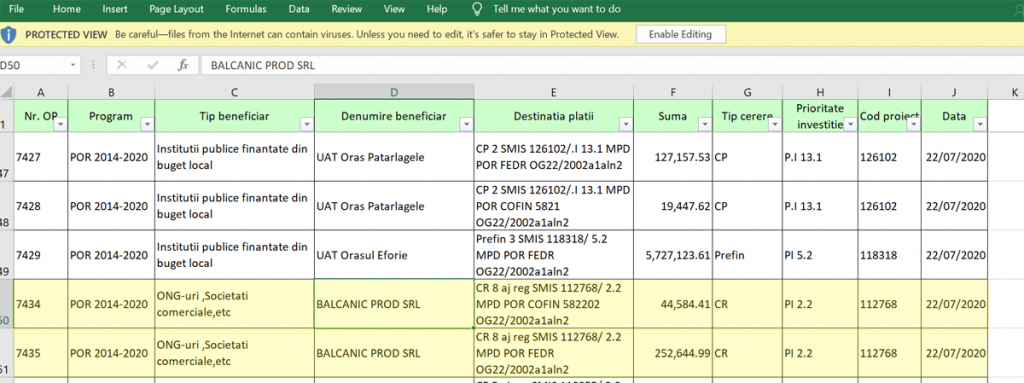
Task: Open the Data column filter dropdown
Action: pos(980,124)
